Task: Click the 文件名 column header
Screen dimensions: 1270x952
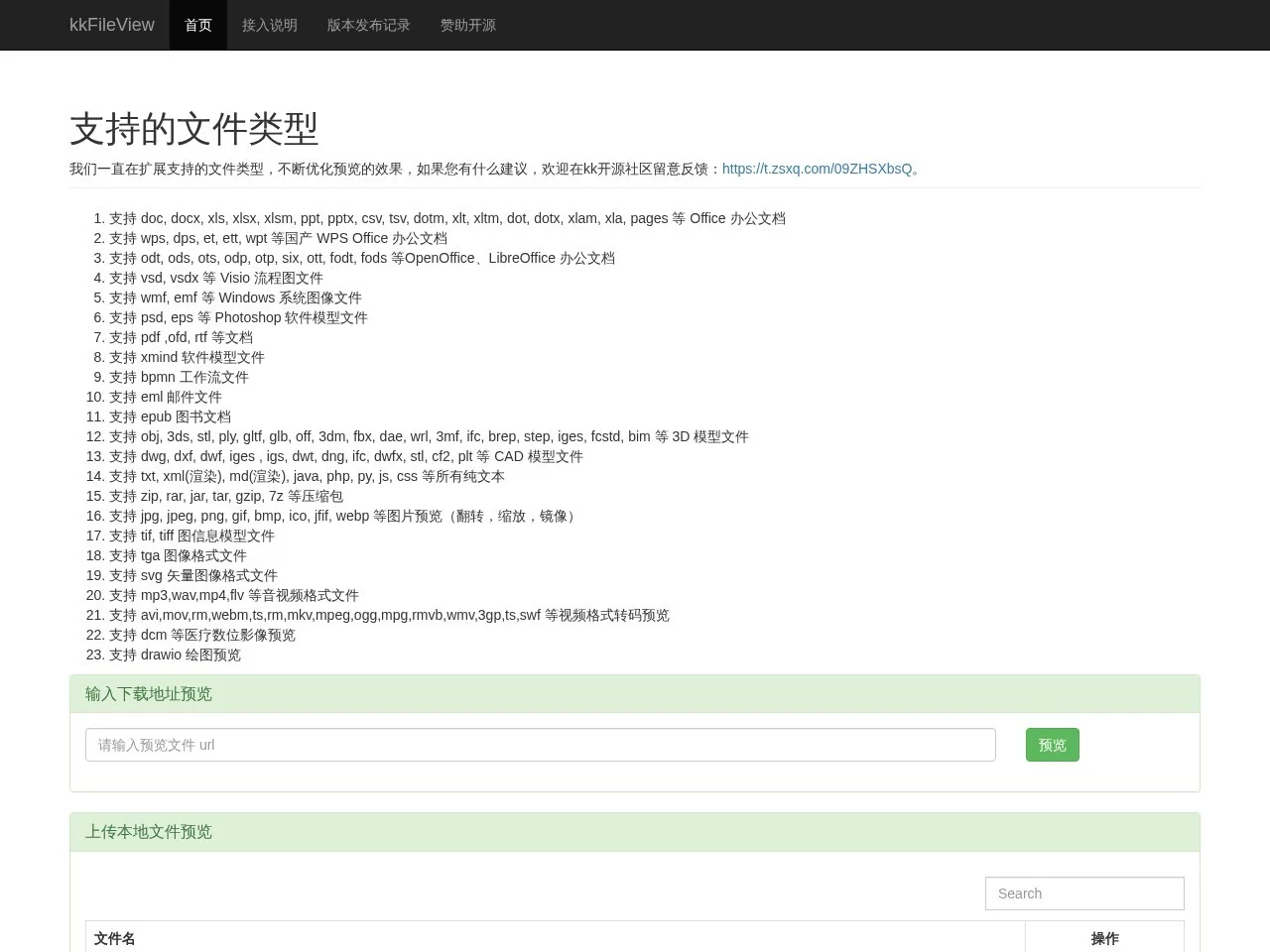Action: [115, 938]
